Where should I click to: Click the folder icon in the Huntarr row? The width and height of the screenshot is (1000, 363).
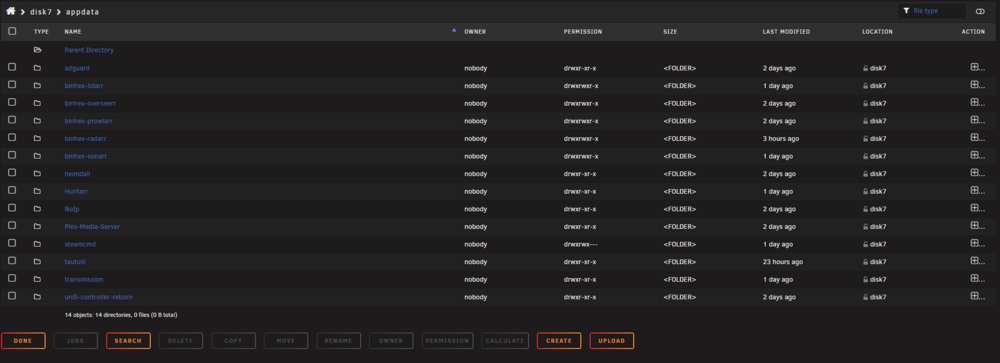click(x=38, y=191)
